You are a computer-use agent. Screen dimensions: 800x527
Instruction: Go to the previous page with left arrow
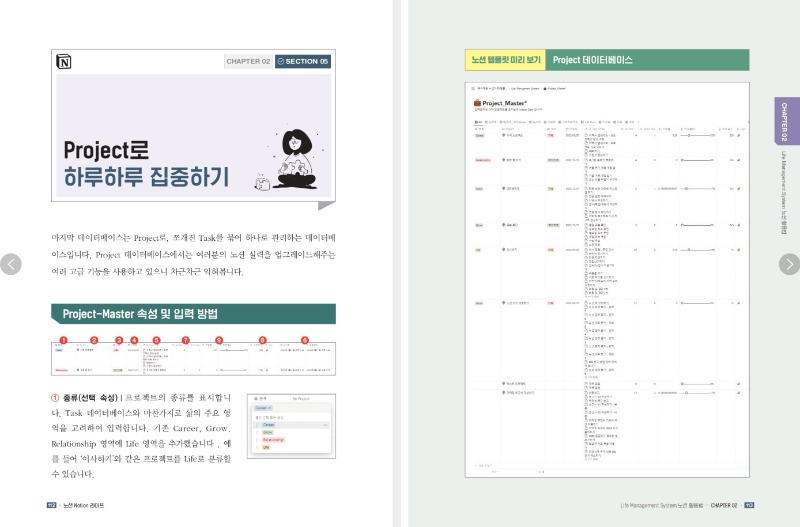[11, 264]
